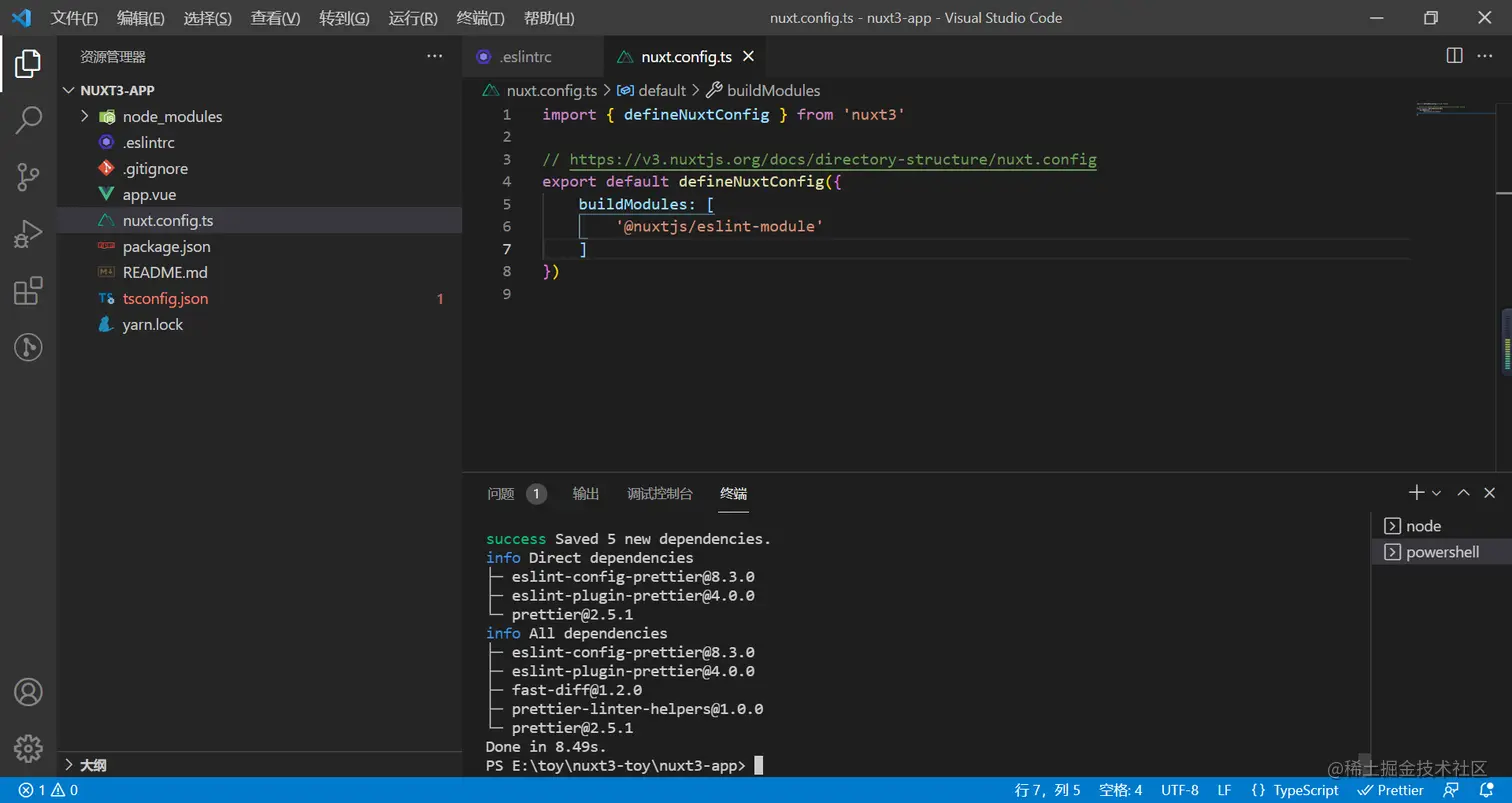This screenshot has height=803, width=1512.
Task: Click the feedback icon in status bar
Action: click(x=1451, y=790)
